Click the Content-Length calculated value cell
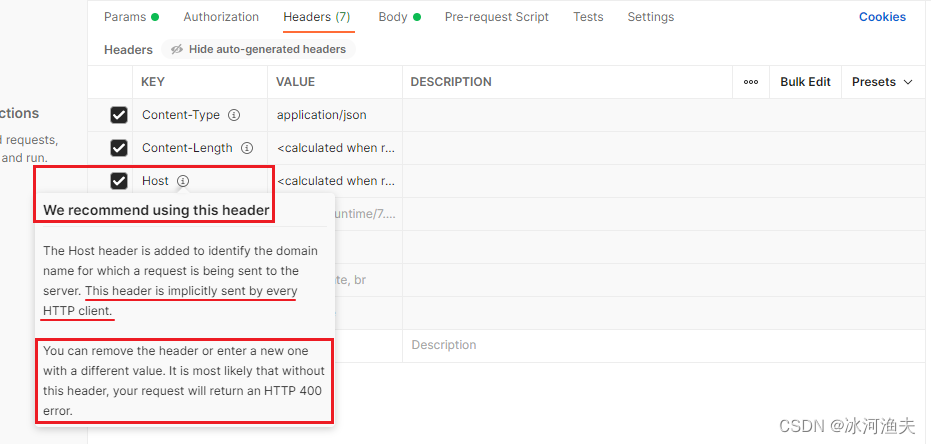 pyautogui.click(x=335, y=148)
